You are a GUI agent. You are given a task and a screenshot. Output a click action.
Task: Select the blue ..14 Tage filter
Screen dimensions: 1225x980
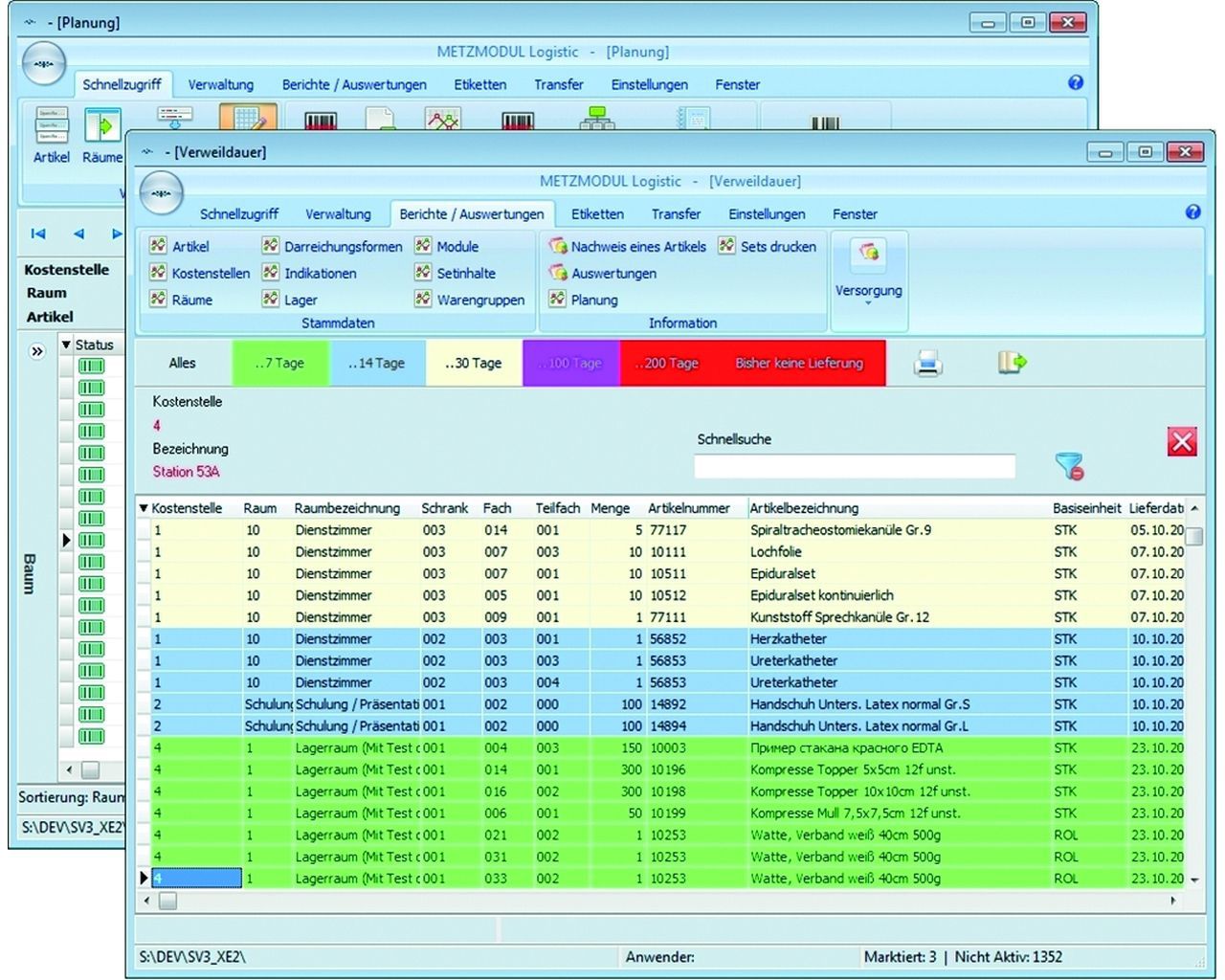(376, 364)
